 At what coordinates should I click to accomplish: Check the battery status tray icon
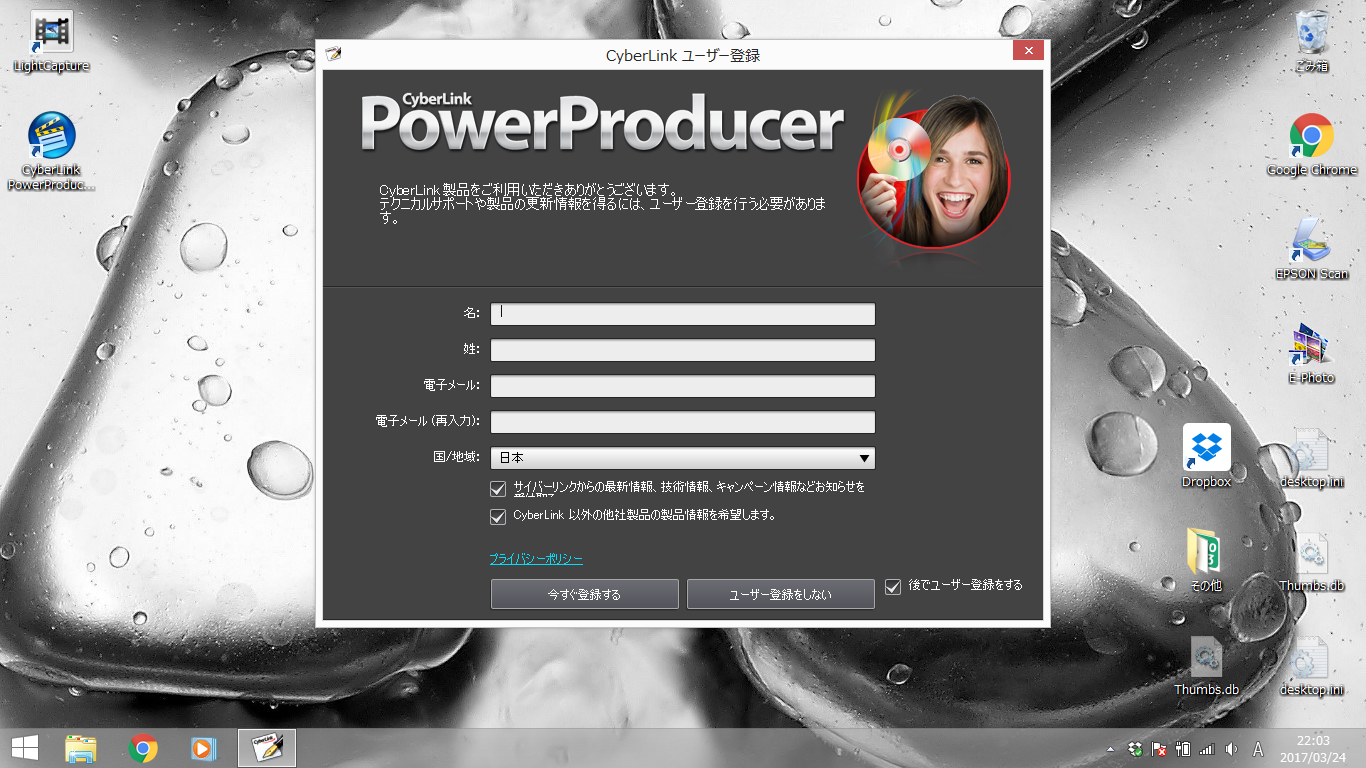[1183, 749]
